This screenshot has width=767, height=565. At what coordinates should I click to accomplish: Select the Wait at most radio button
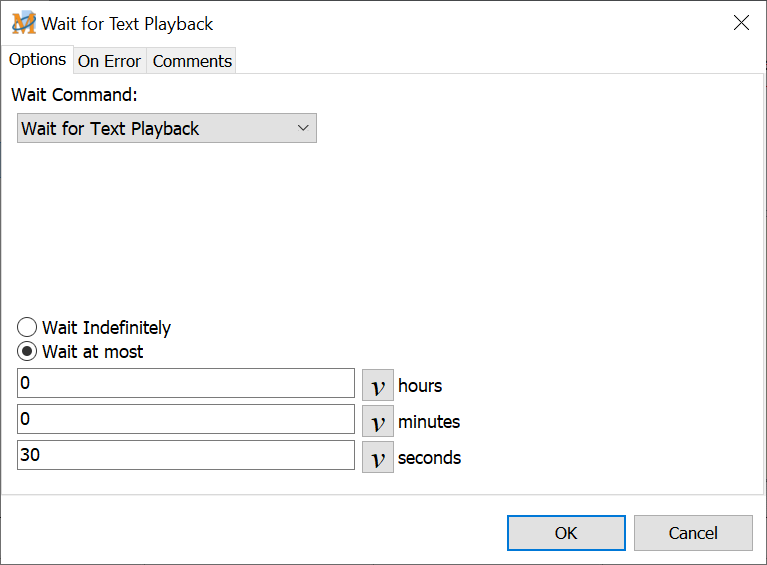click(x=28, y=352)
